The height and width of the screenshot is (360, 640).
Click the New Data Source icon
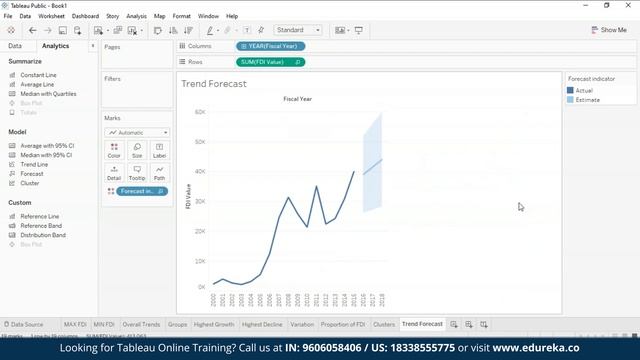pos(78,30)
